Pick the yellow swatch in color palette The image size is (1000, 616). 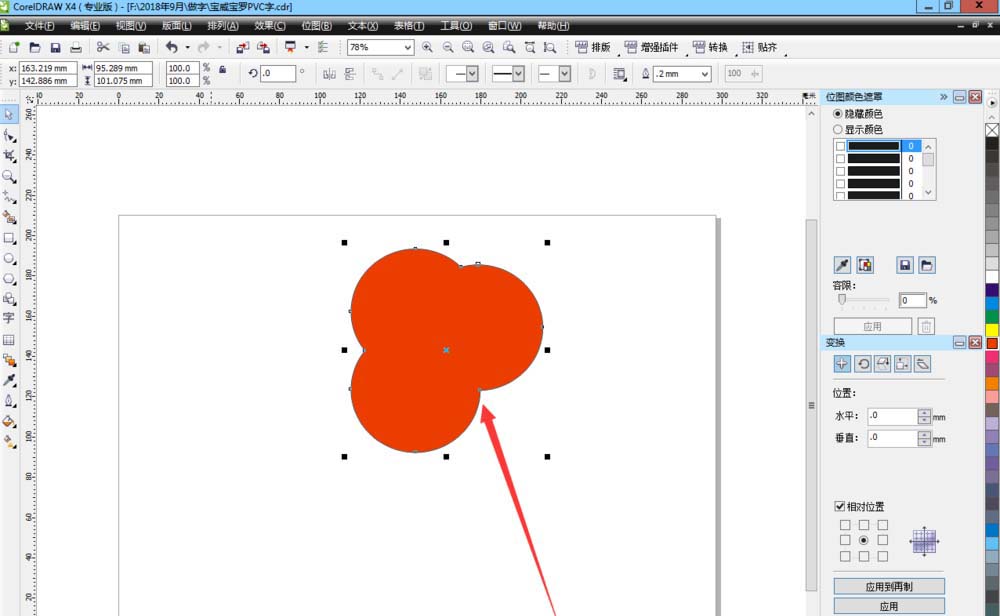pyautogui.click(x=992, y=329)
